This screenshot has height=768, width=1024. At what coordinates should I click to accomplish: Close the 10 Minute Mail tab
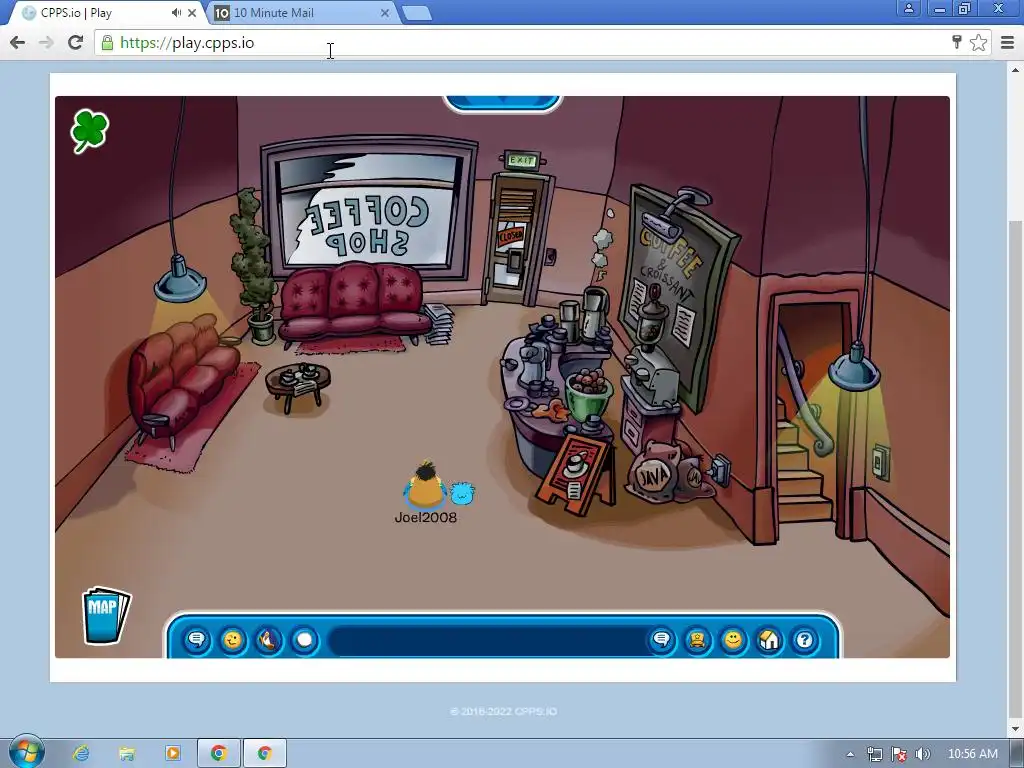385,12
